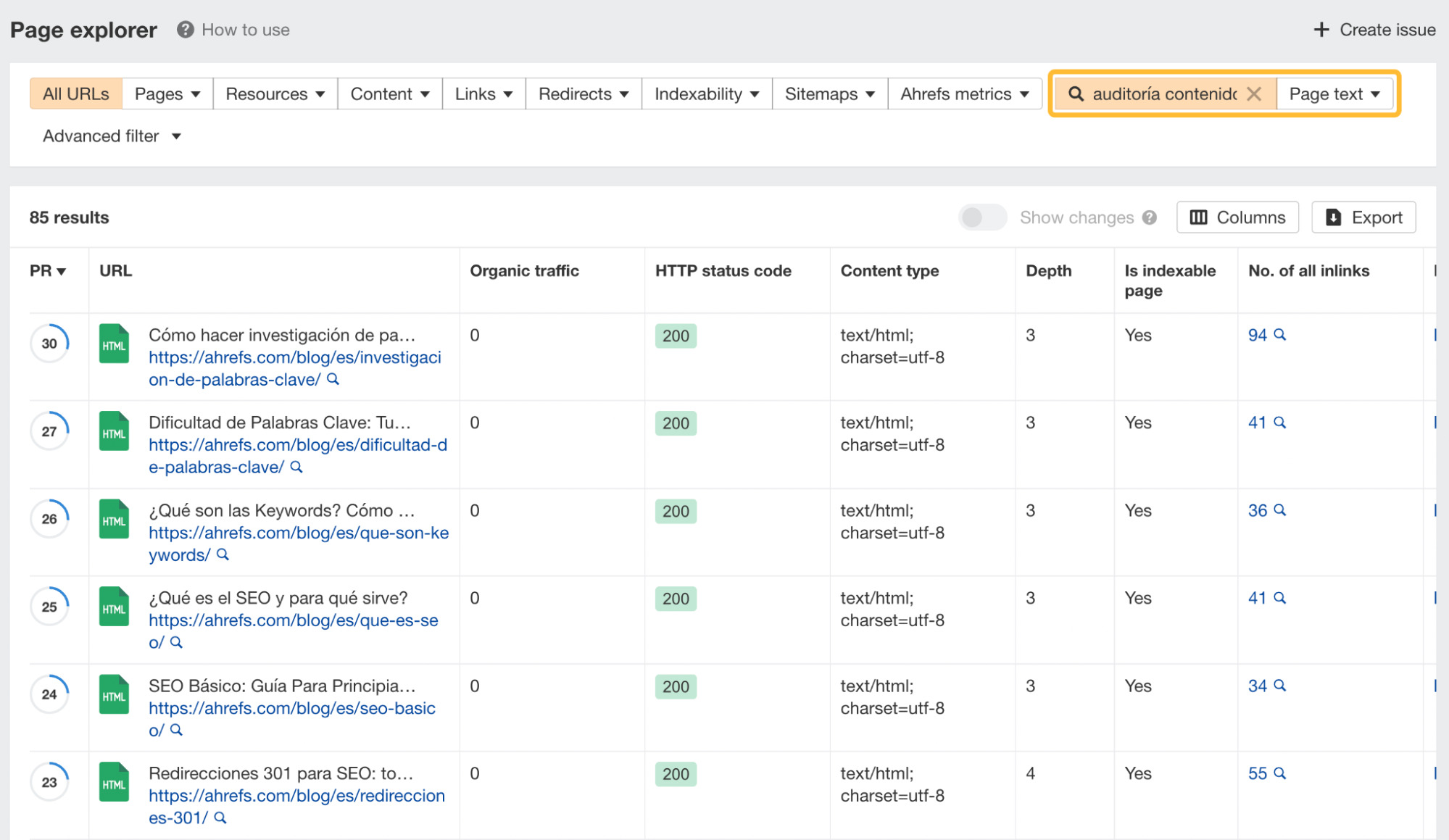This screenshot has height=840, width=1449.
Task: Clear the search query with X icon
Action: point(1254,94)
